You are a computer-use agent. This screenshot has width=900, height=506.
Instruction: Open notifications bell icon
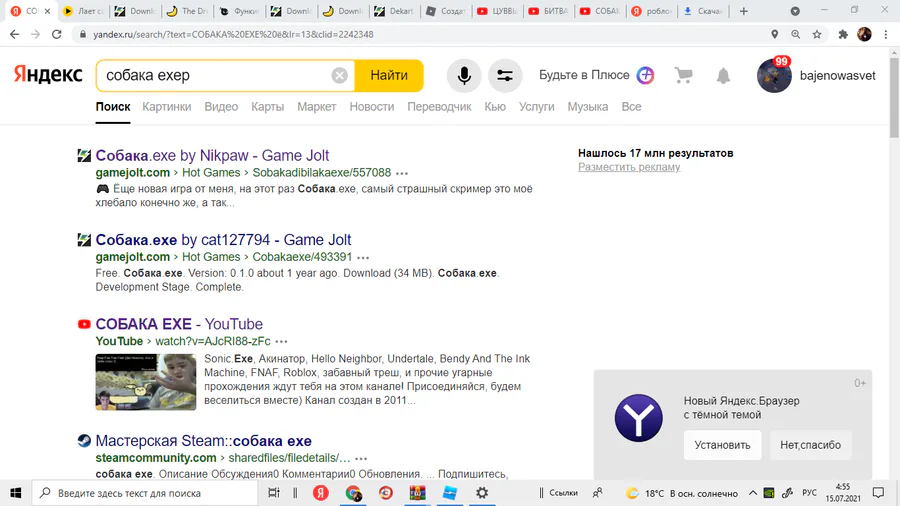(x=723, y=75)
